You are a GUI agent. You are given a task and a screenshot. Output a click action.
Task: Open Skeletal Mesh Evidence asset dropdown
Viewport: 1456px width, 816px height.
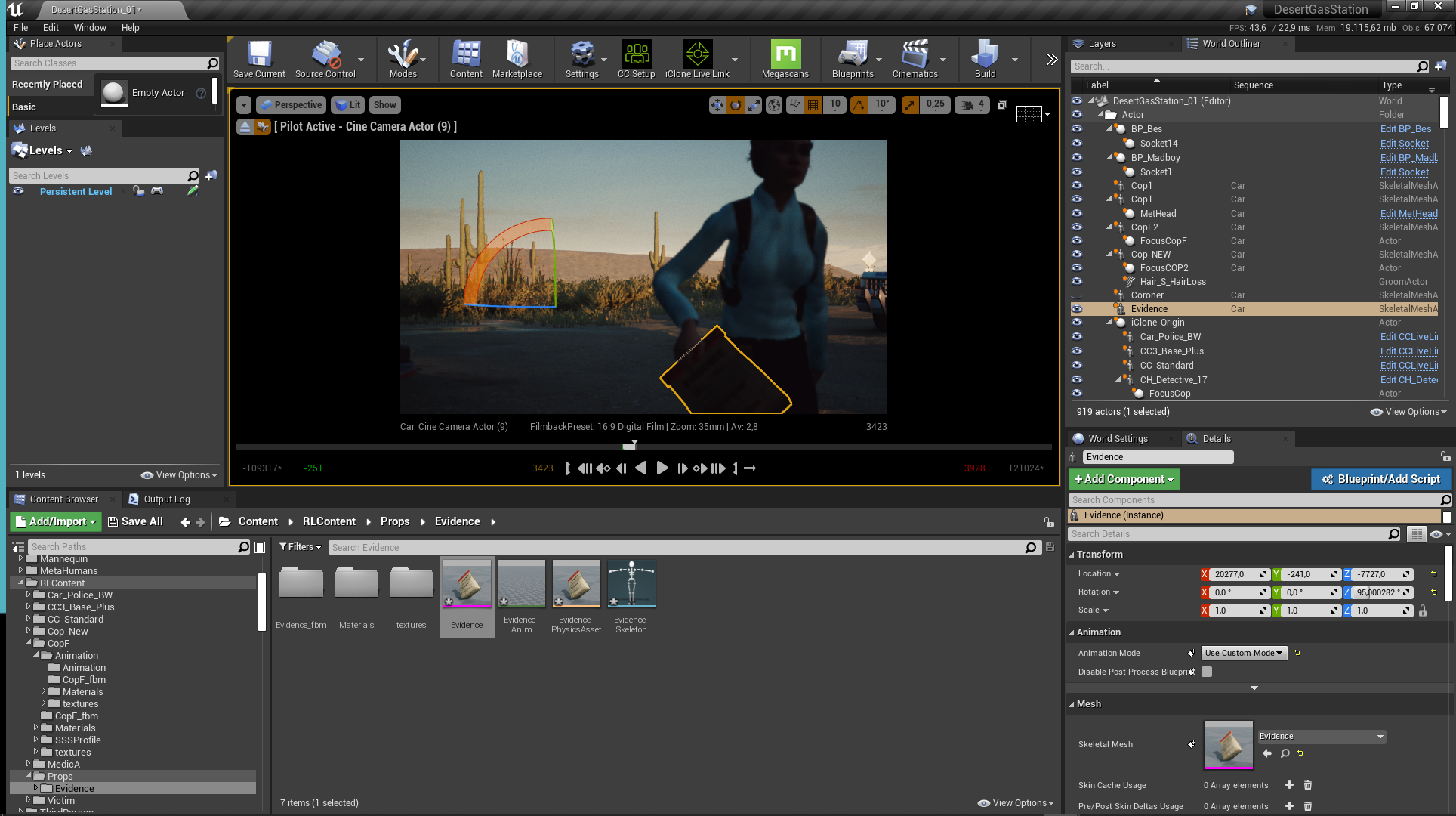(x=1322, y=737)
